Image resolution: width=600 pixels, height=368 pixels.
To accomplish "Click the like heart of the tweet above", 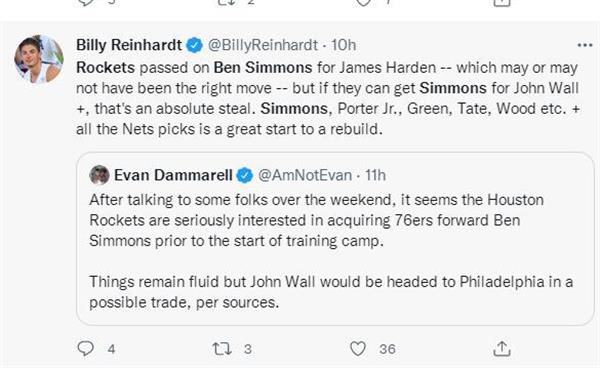I will pos(364,3).
